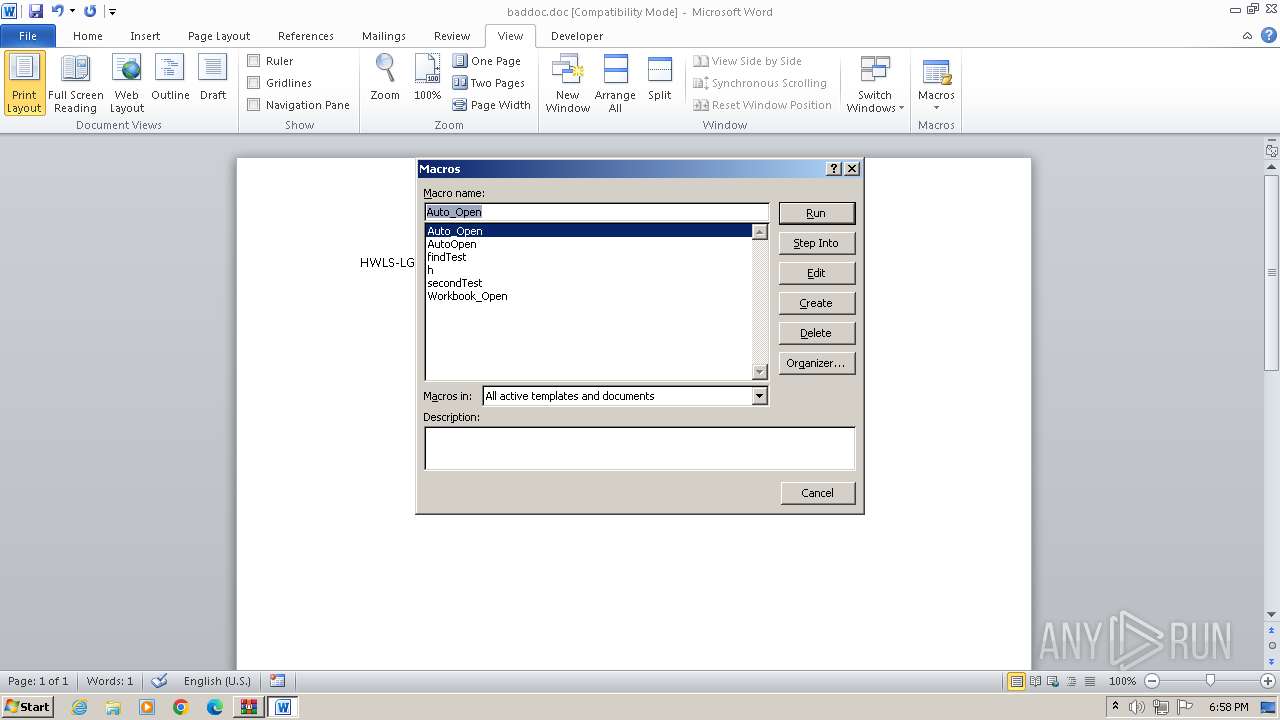Check proofing errors status icon
This screenshot has width=1280, height=720.
(x=159, y=681)
